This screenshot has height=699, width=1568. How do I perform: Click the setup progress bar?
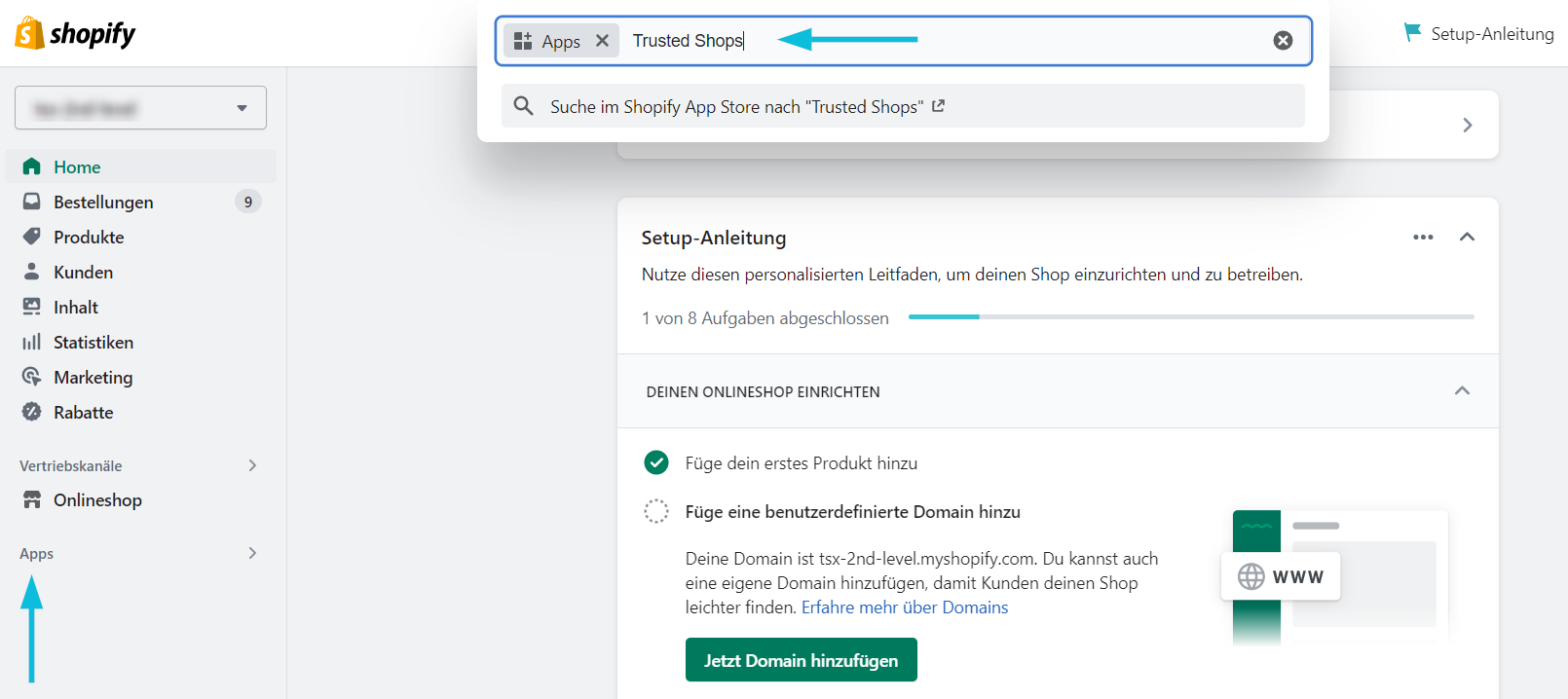[x=1191, y=316]
